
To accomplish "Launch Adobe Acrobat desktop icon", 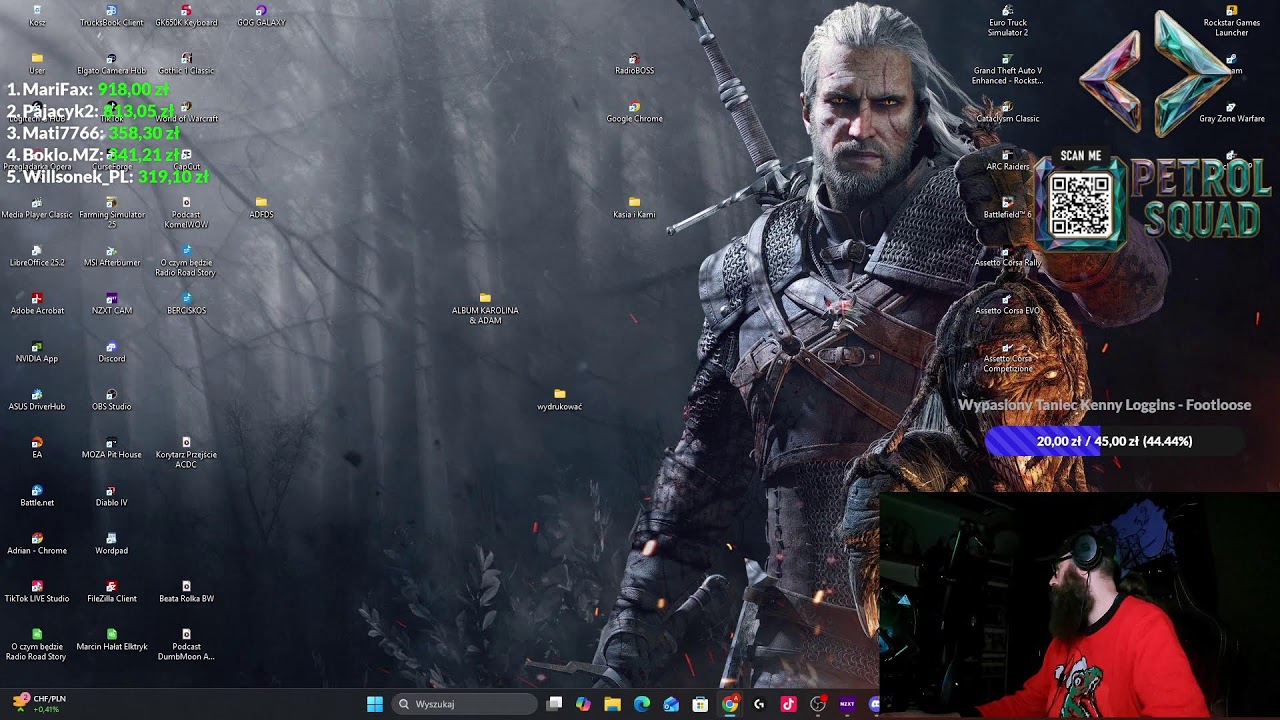I will 37,304.
